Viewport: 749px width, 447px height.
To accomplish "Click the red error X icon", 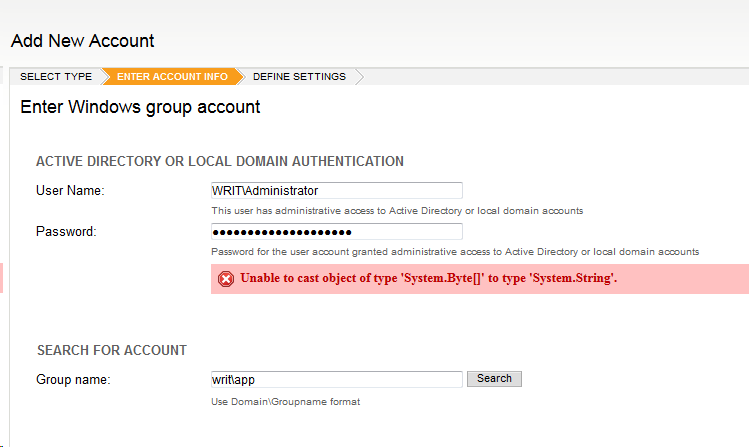I will [x=226, y=279].
